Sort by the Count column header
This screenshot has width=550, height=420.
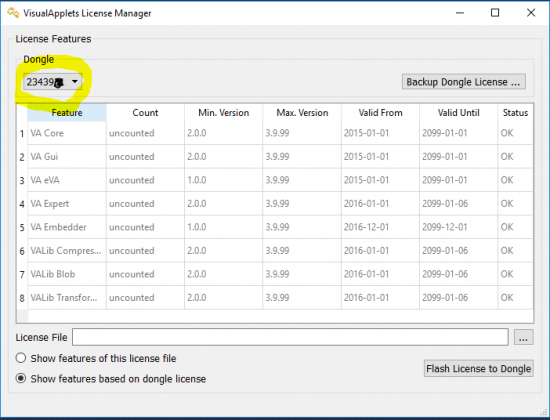coord(145,113)
